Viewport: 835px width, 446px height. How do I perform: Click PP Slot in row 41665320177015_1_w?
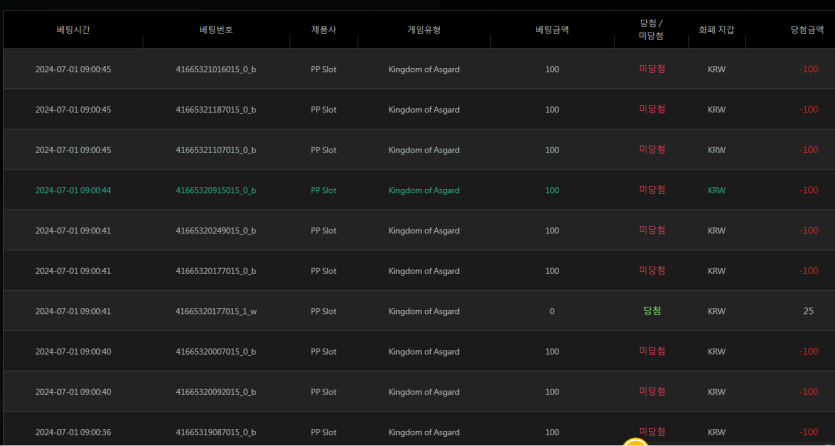click(323, 311)
